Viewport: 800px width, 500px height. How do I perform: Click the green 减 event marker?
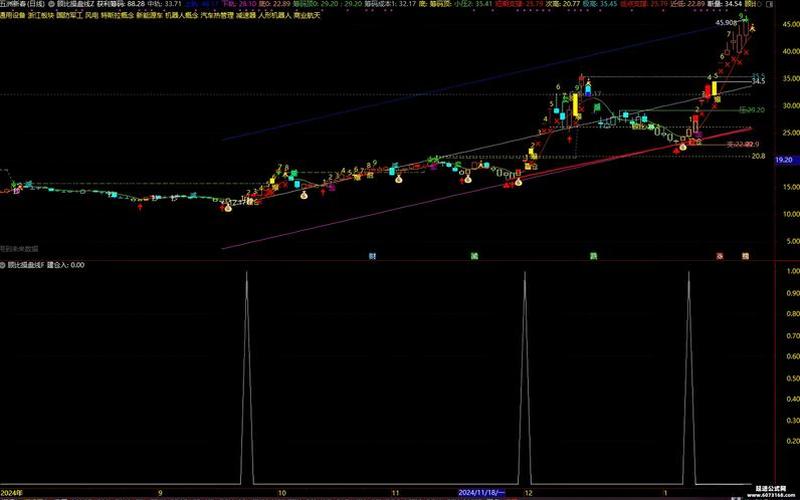474,256
